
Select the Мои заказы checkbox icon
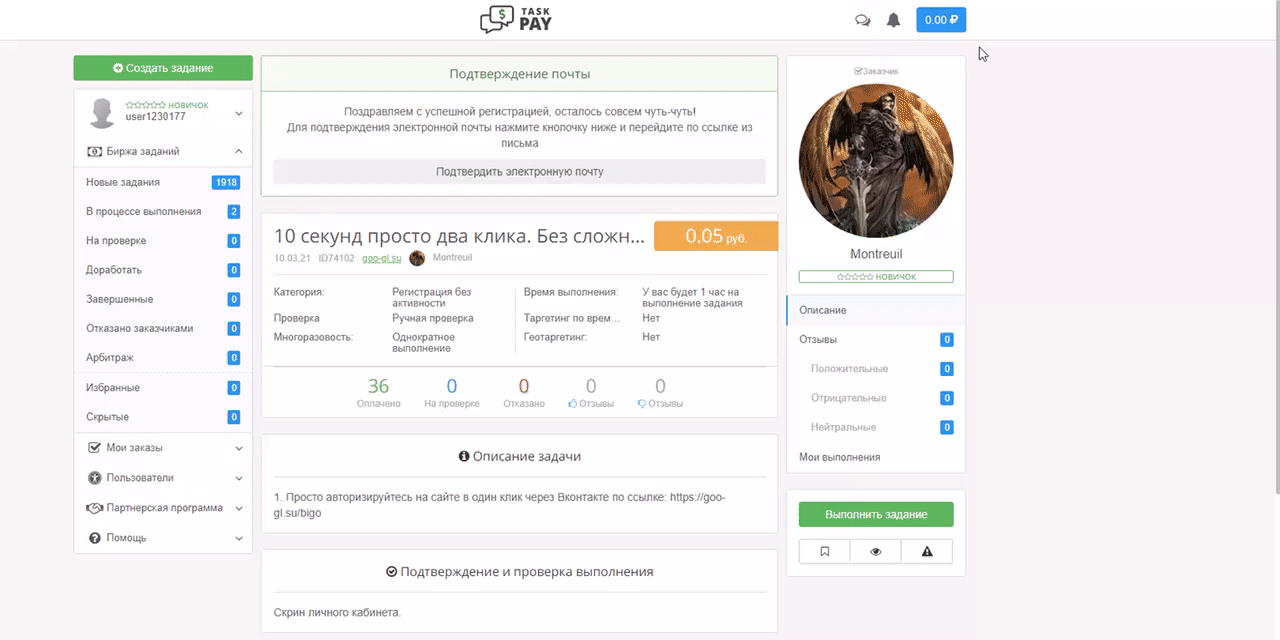click(95, 448)
